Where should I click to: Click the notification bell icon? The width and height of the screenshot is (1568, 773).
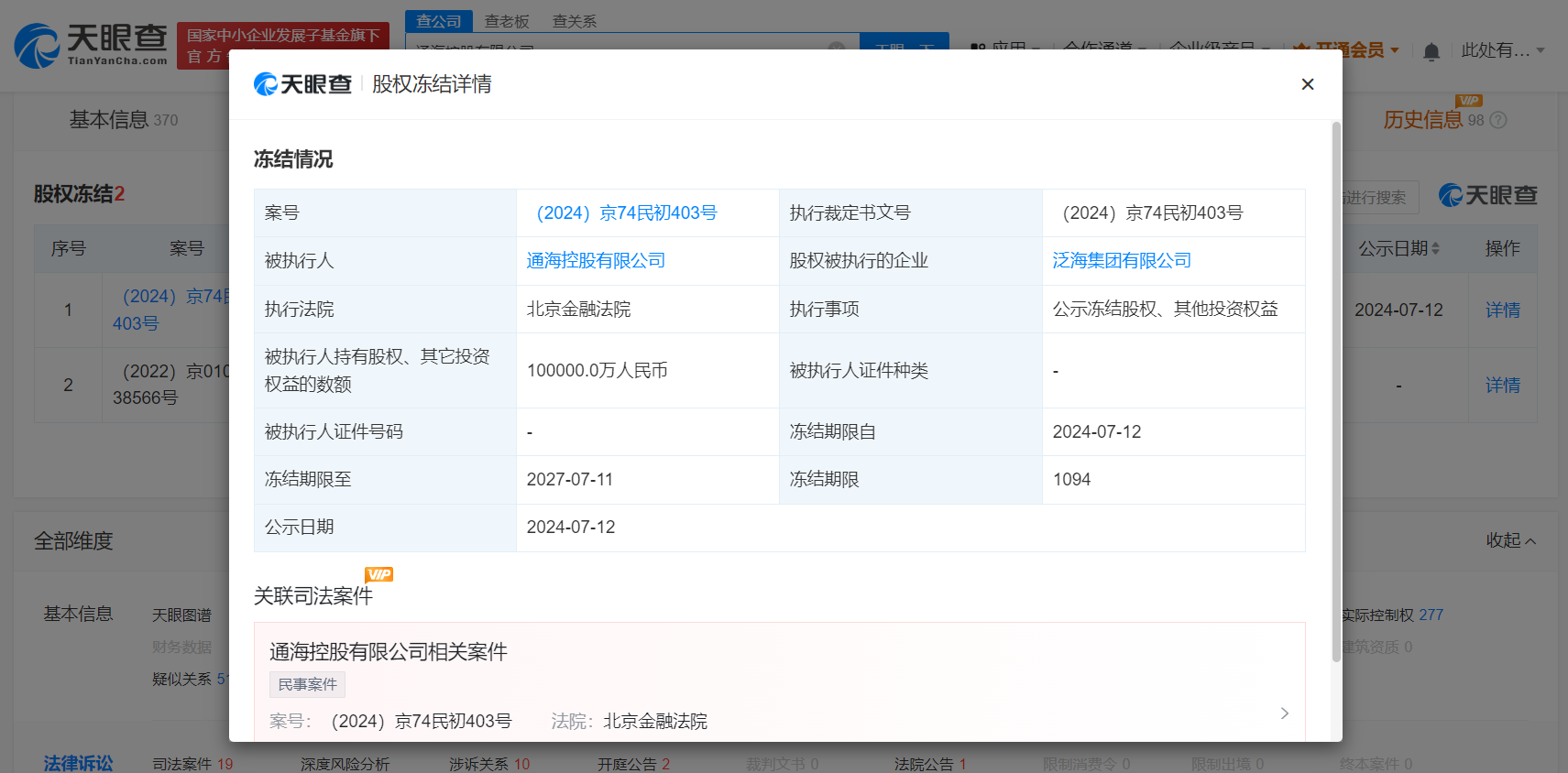(1431, 51)
